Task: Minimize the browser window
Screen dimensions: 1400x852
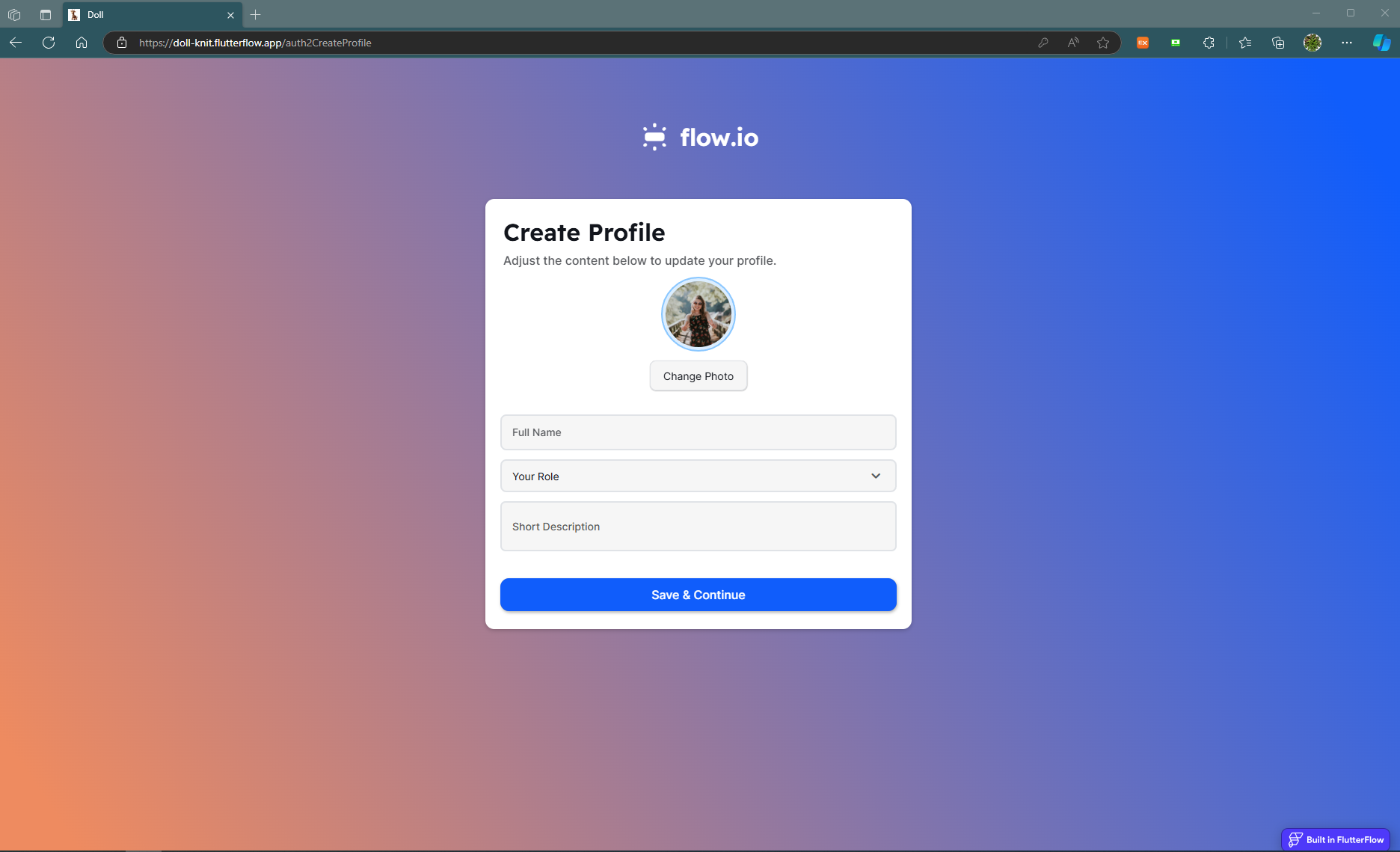Action: point(1316,13)
